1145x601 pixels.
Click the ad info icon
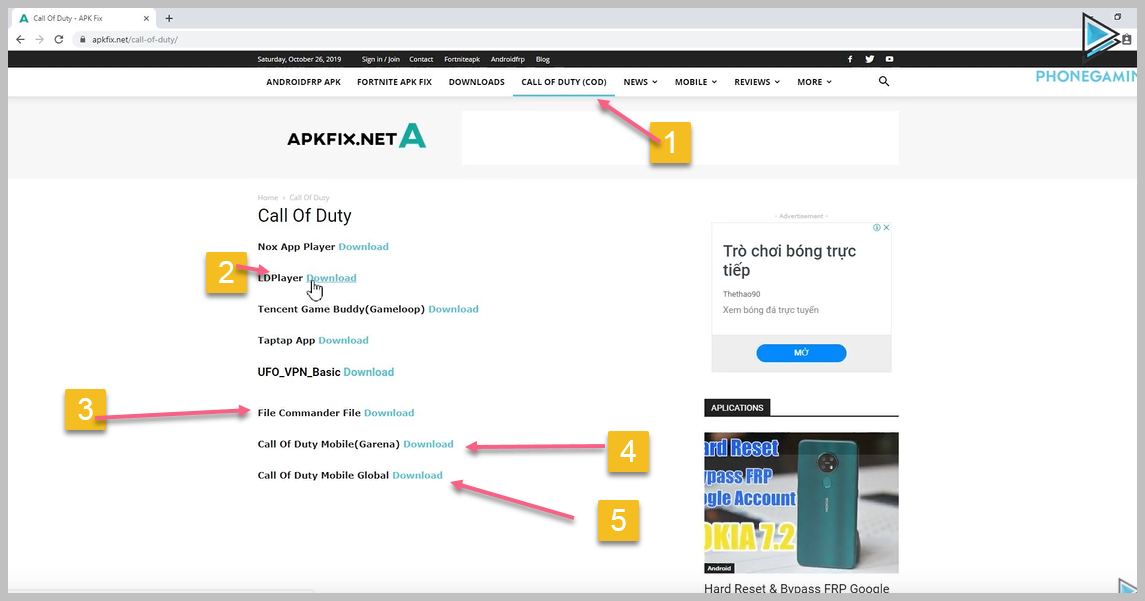[x=877, y=228]
